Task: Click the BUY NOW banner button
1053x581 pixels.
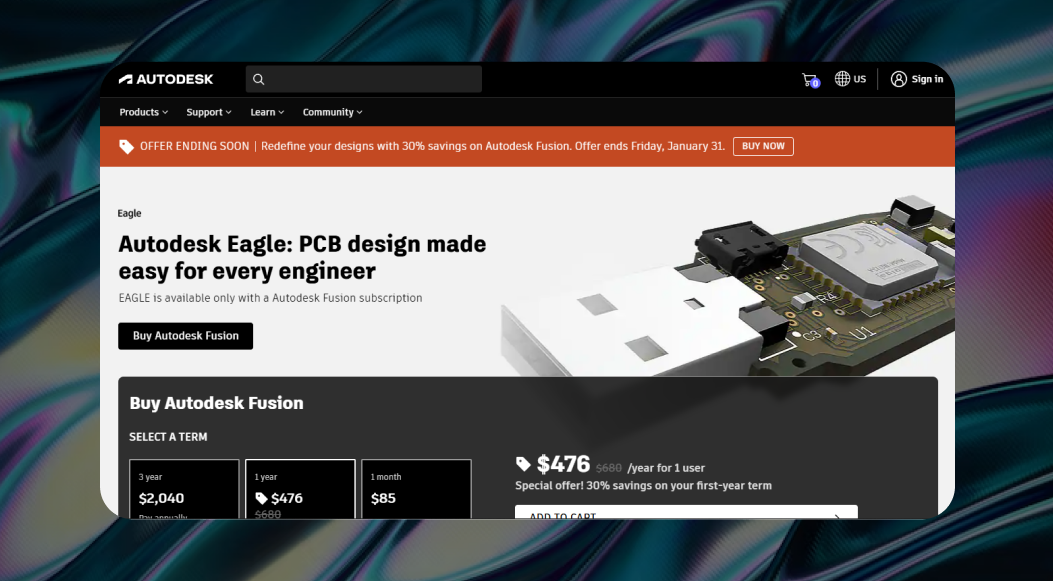Action: tap(763, 146)
